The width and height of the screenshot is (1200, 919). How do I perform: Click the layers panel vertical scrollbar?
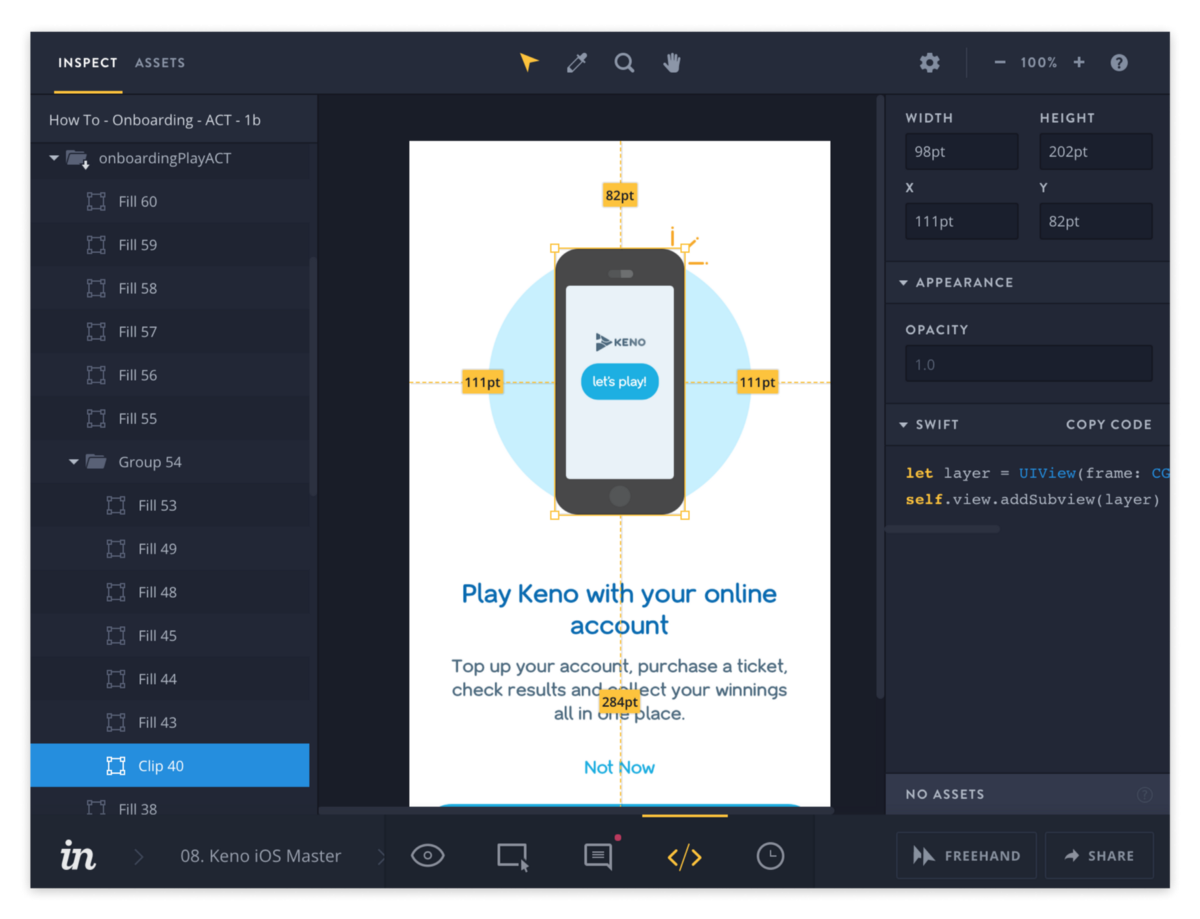click(313, 375)
